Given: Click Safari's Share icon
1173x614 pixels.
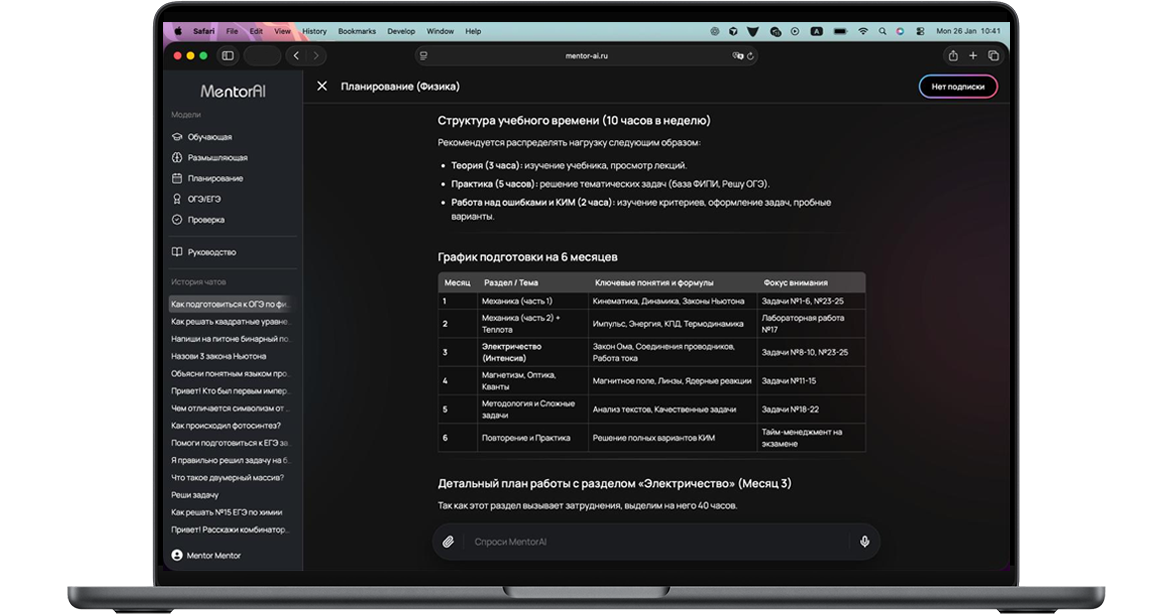Looking at the screenshot, I should [953, 56].
